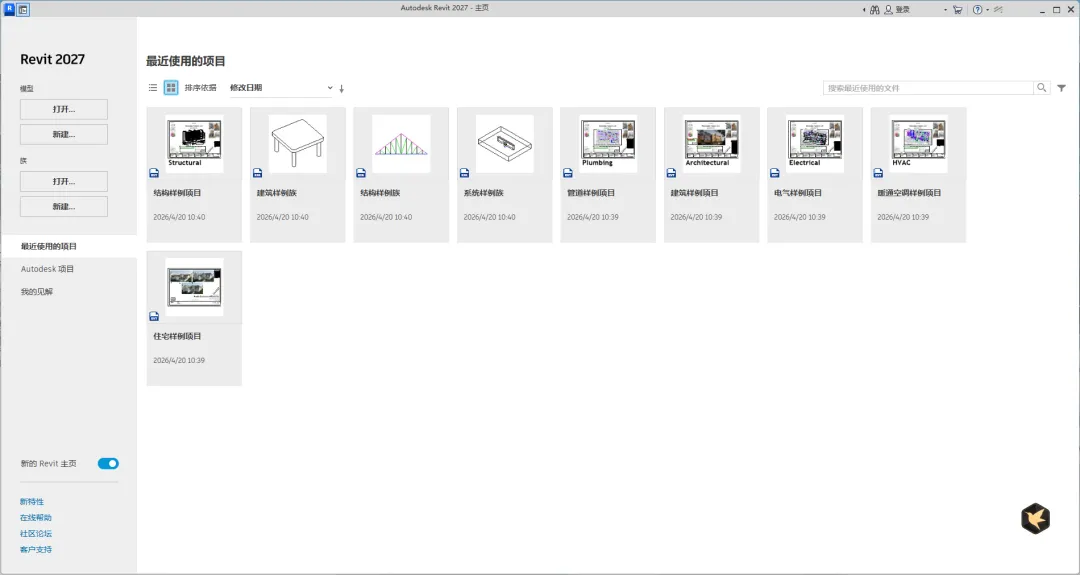Expand the help menu dropdown arrow
The height and width of the screenshot is (575, 1080).
click(987, 10)
